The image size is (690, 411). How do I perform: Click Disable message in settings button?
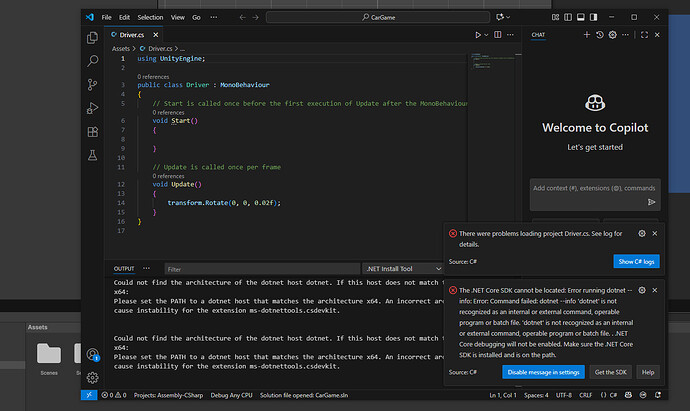[x=544, y=372]
